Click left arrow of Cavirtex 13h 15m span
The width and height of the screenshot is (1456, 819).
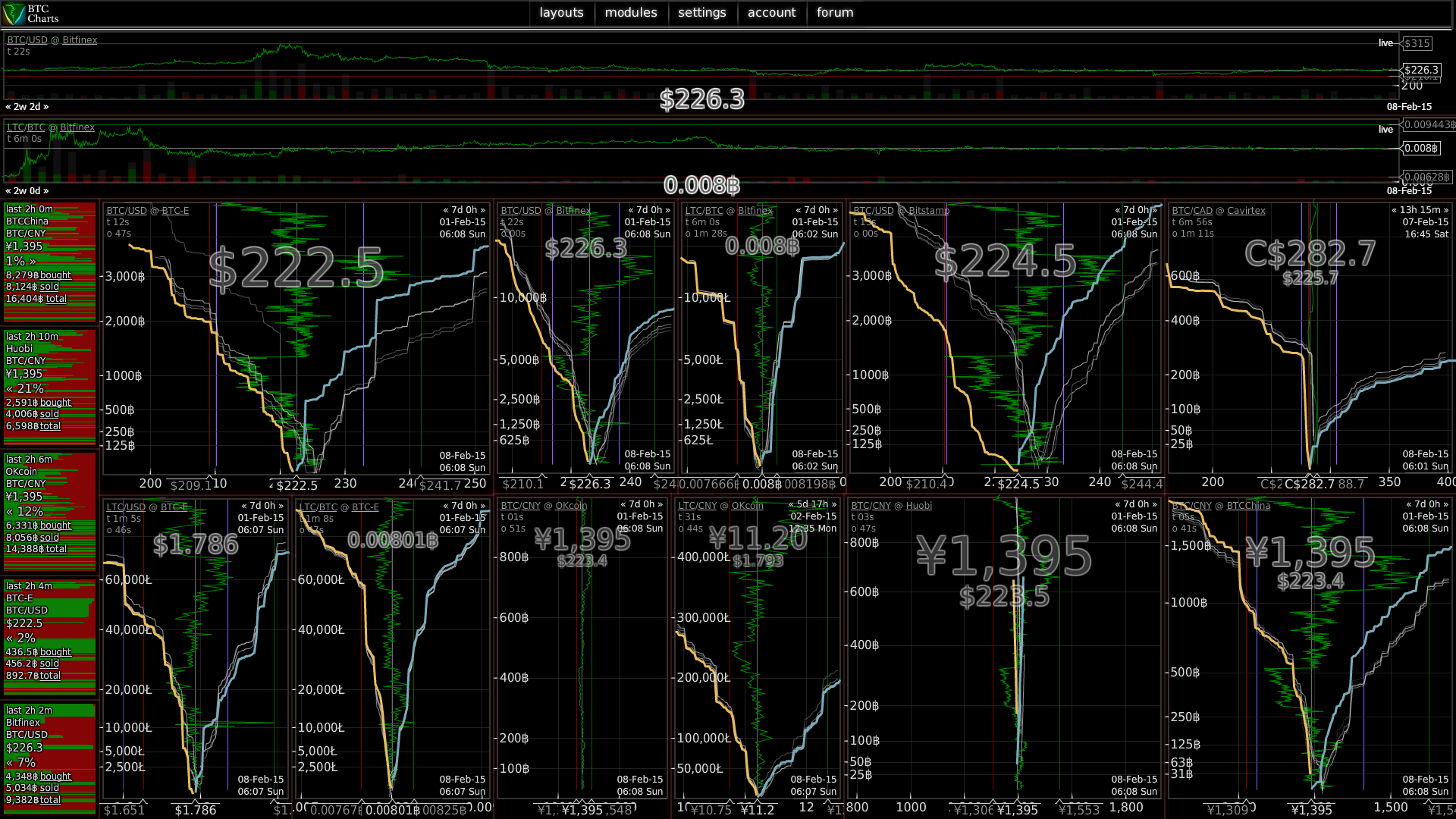[x=1395, y=210]
